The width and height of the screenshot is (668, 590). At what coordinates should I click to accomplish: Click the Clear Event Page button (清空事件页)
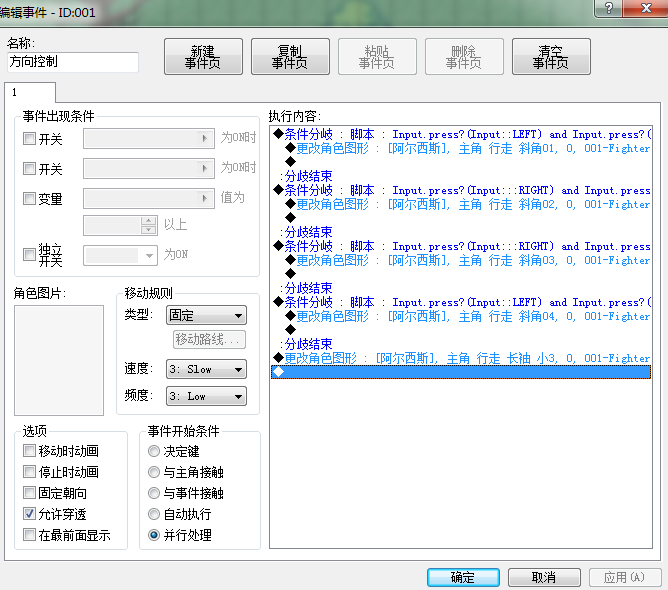click(551, 57)
